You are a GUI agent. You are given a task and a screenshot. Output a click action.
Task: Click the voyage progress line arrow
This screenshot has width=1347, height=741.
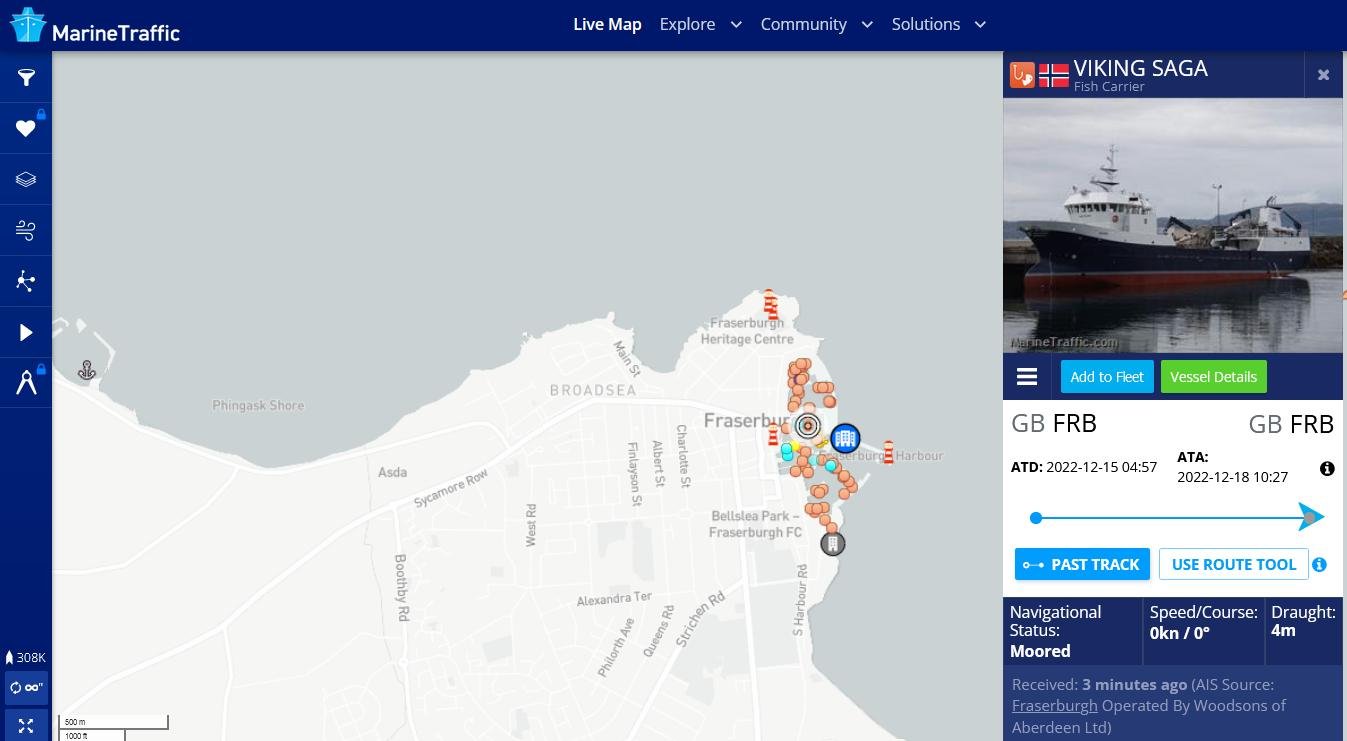point(1310,517)
